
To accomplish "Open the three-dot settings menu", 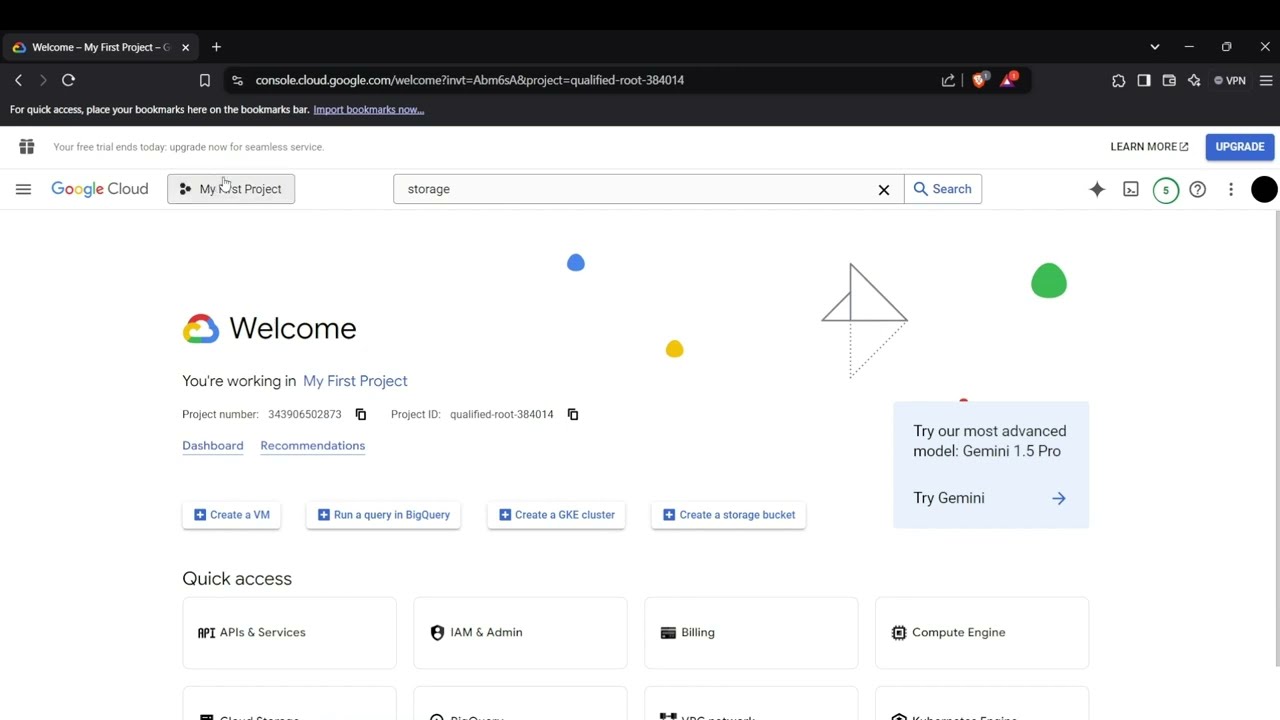I will pos(1231,189).
